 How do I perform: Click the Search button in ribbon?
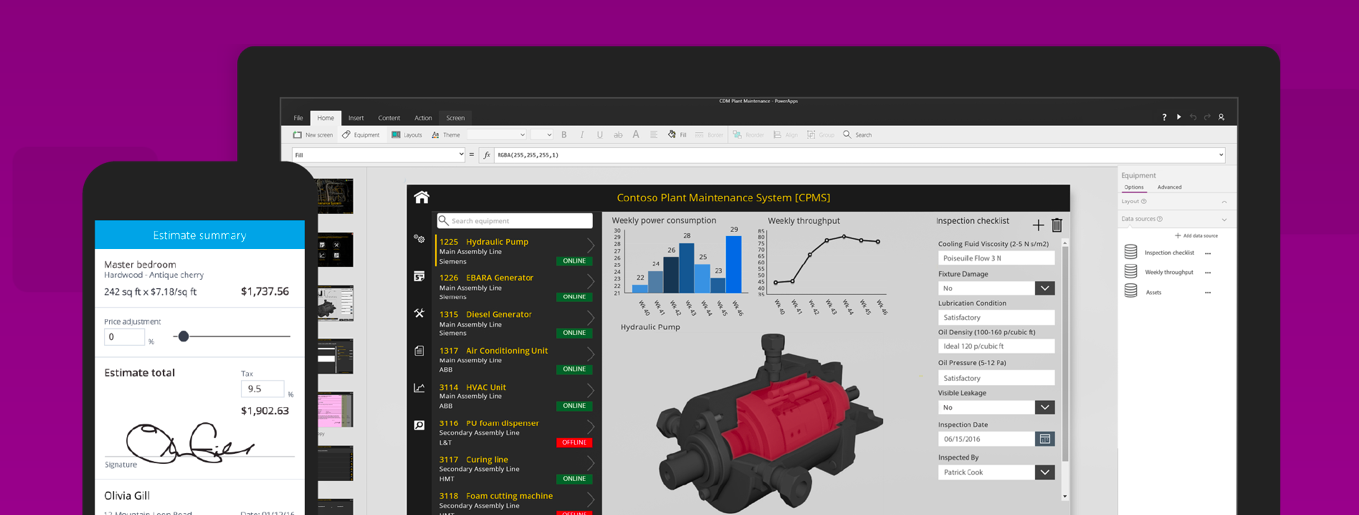coord(857,134)
